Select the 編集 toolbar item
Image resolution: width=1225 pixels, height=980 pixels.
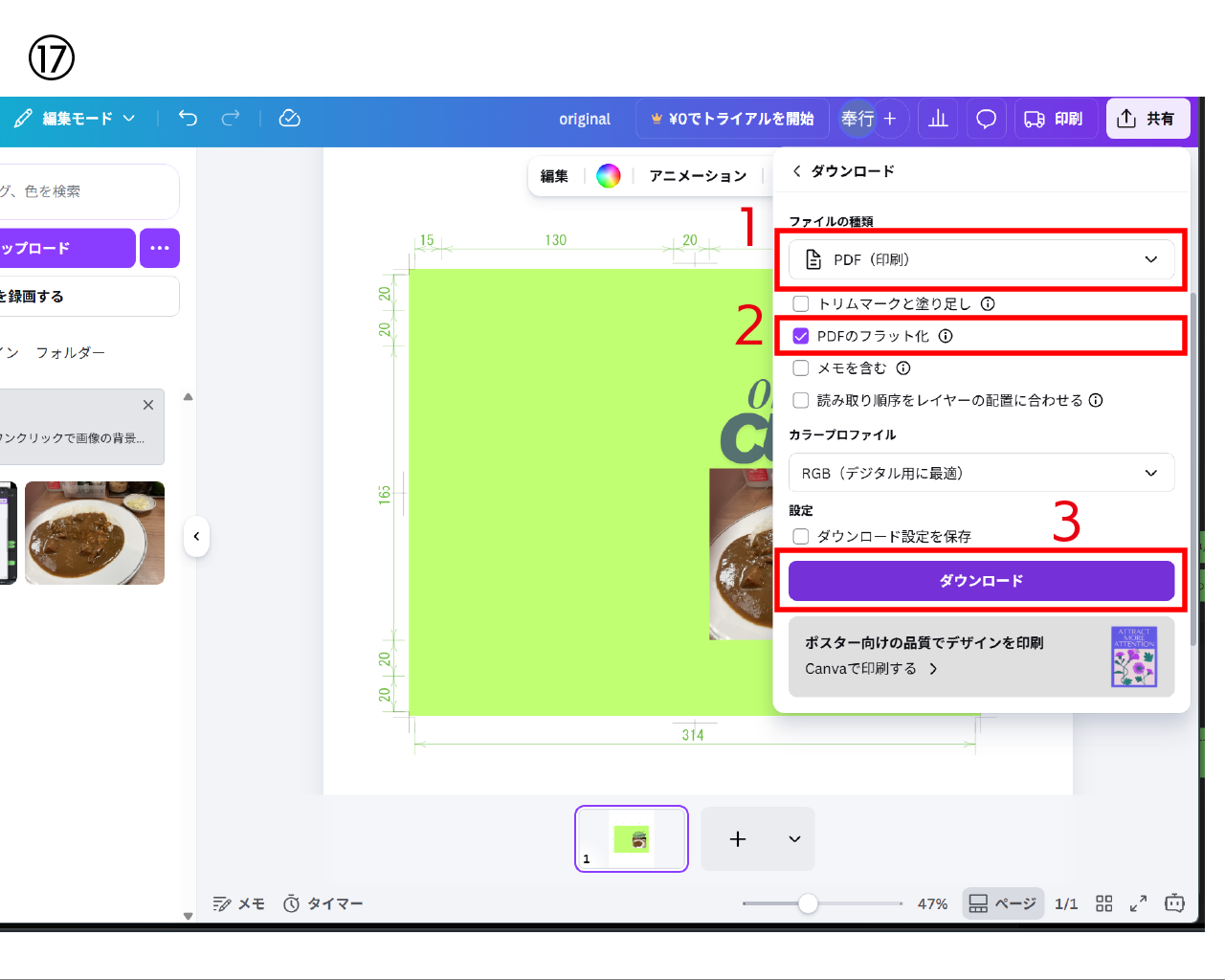(554, 176)
